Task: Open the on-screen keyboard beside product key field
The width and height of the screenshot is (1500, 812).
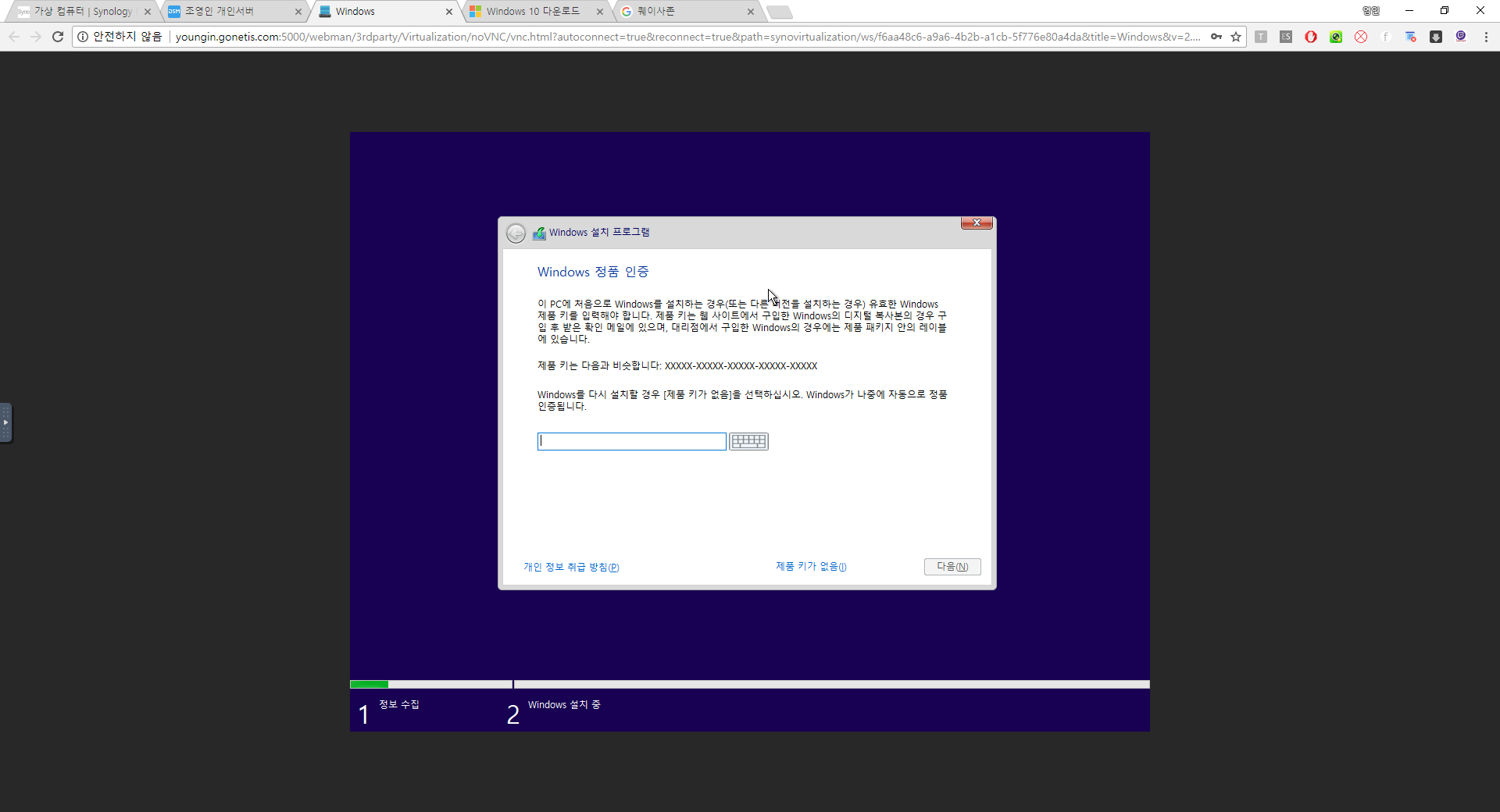Action: pos(748,442)
